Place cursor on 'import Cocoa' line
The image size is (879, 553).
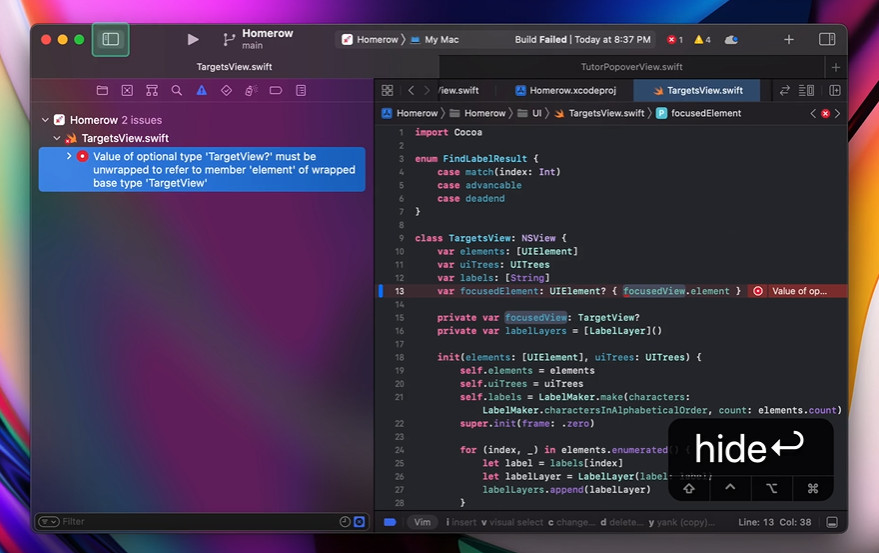coord(448,132)
